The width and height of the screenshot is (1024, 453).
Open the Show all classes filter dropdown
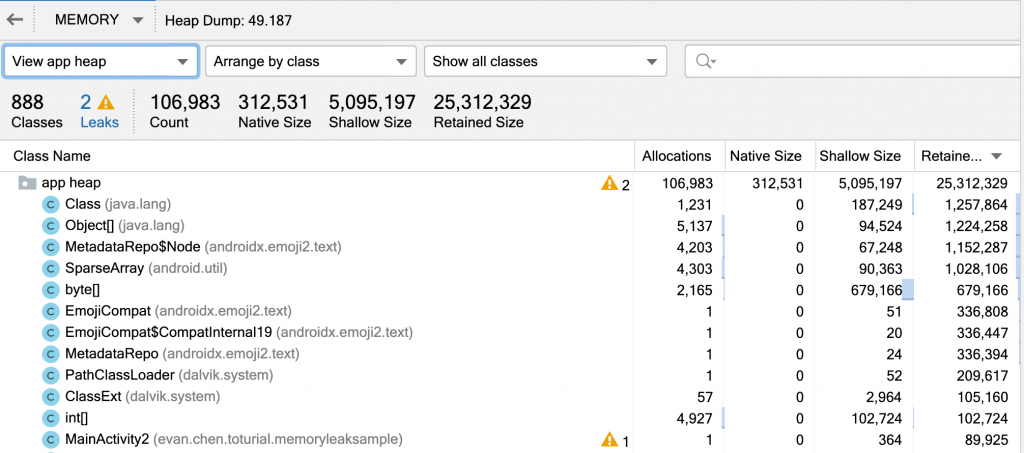click(x=545, y=61)
